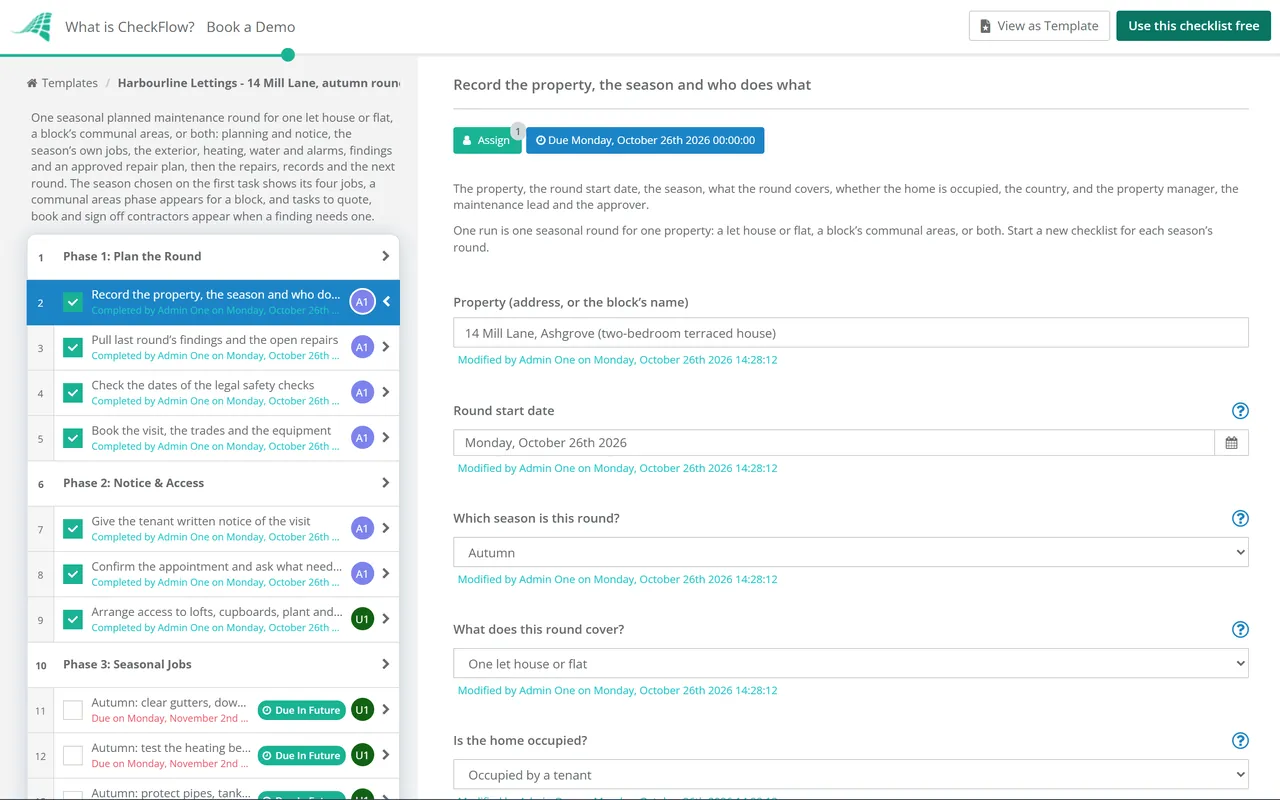This screenshot has height=800, width=1280.
Task: Click the home icon beside Templates breadcrumb
Action: [32, 83]
